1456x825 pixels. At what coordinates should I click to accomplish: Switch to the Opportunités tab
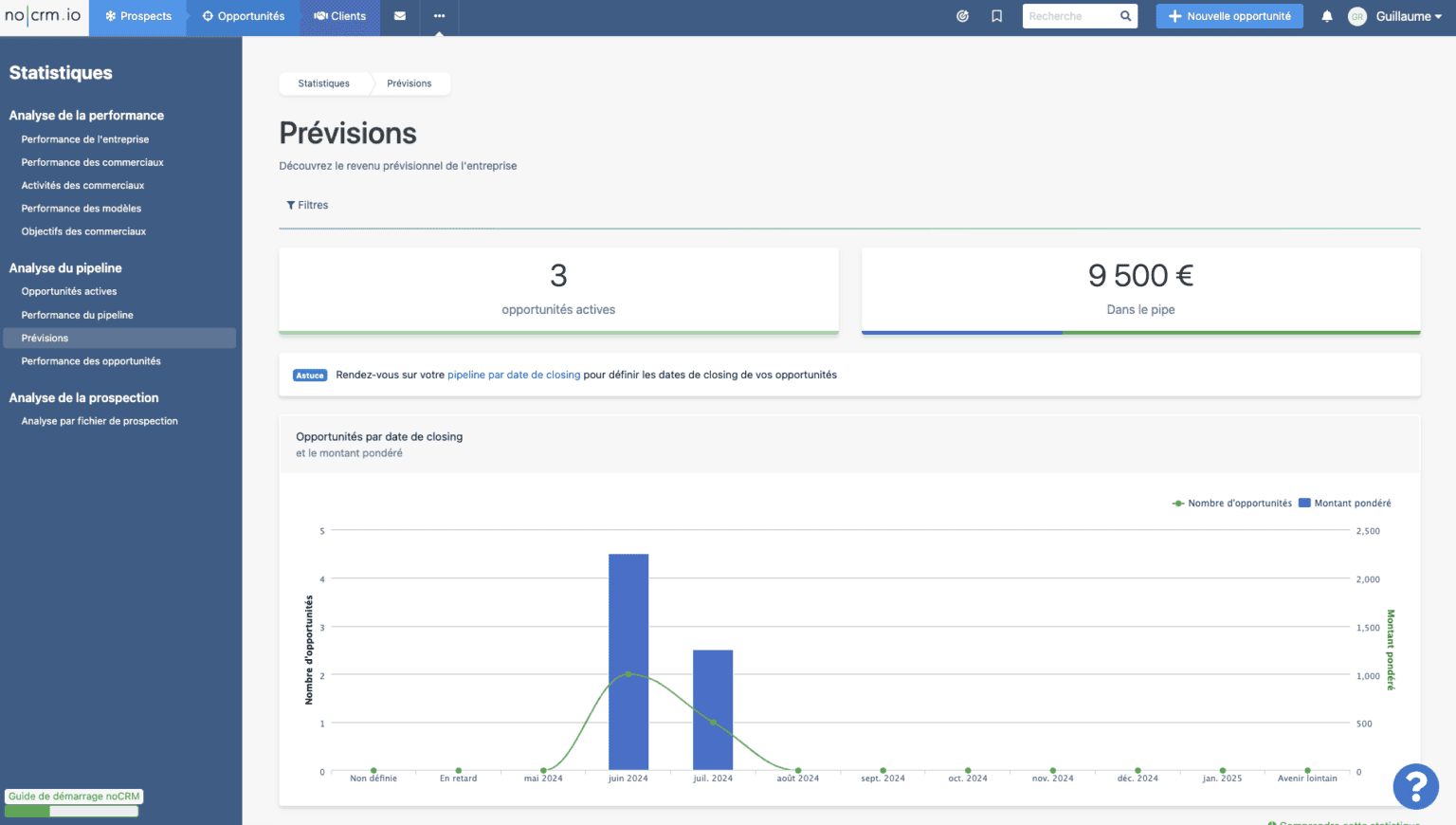(x=244, y=16)
